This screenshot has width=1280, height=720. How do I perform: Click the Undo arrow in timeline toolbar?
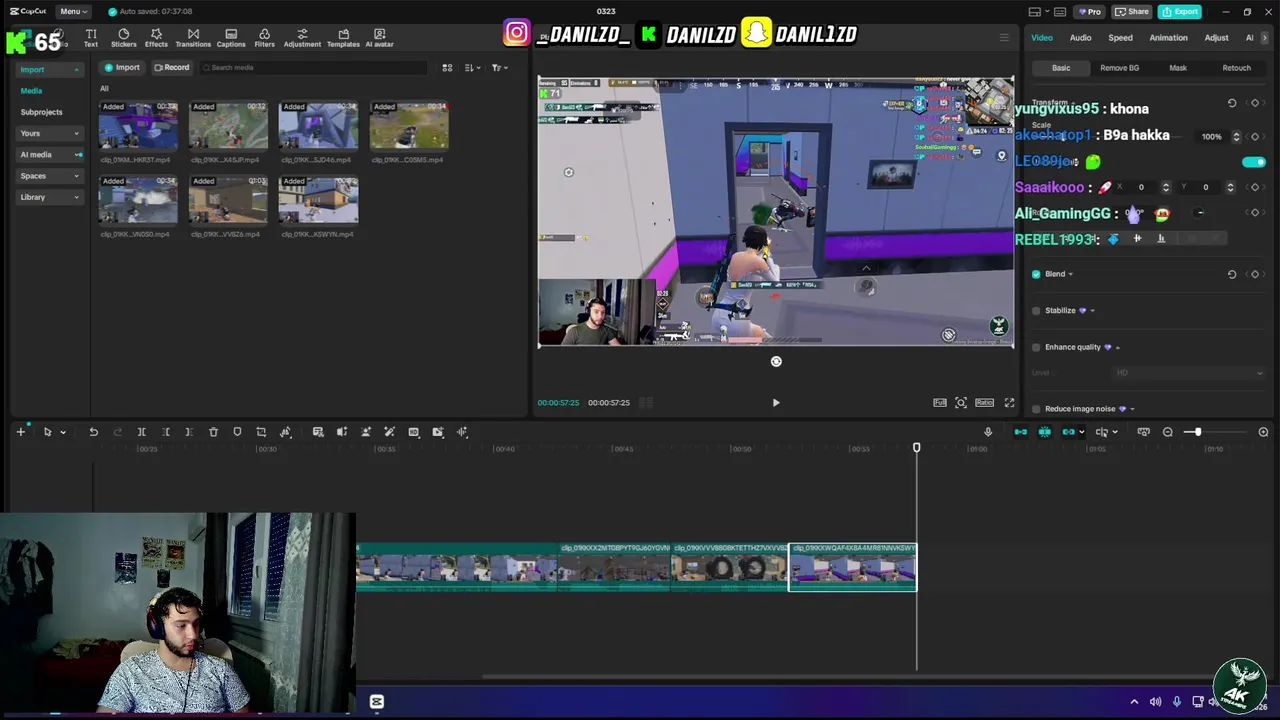point(93,432)
